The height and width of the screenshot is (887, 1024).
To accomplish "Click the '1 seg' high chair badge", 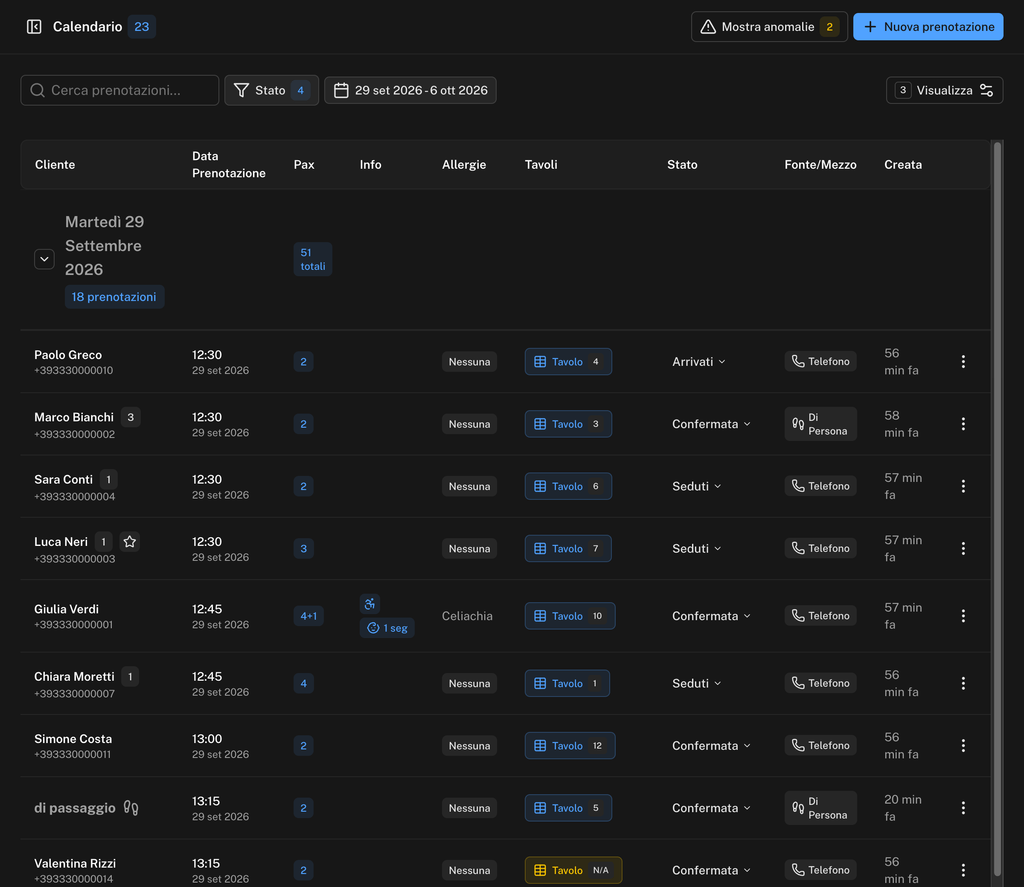I will point(387,628).
